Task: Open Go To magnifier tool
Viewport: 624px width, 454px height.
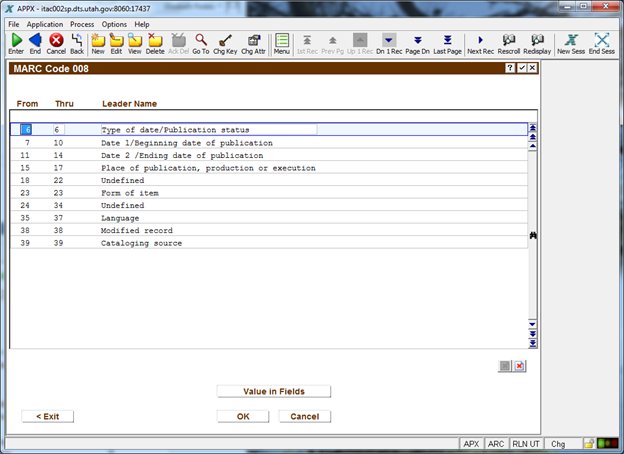Action: pos(201,43)
